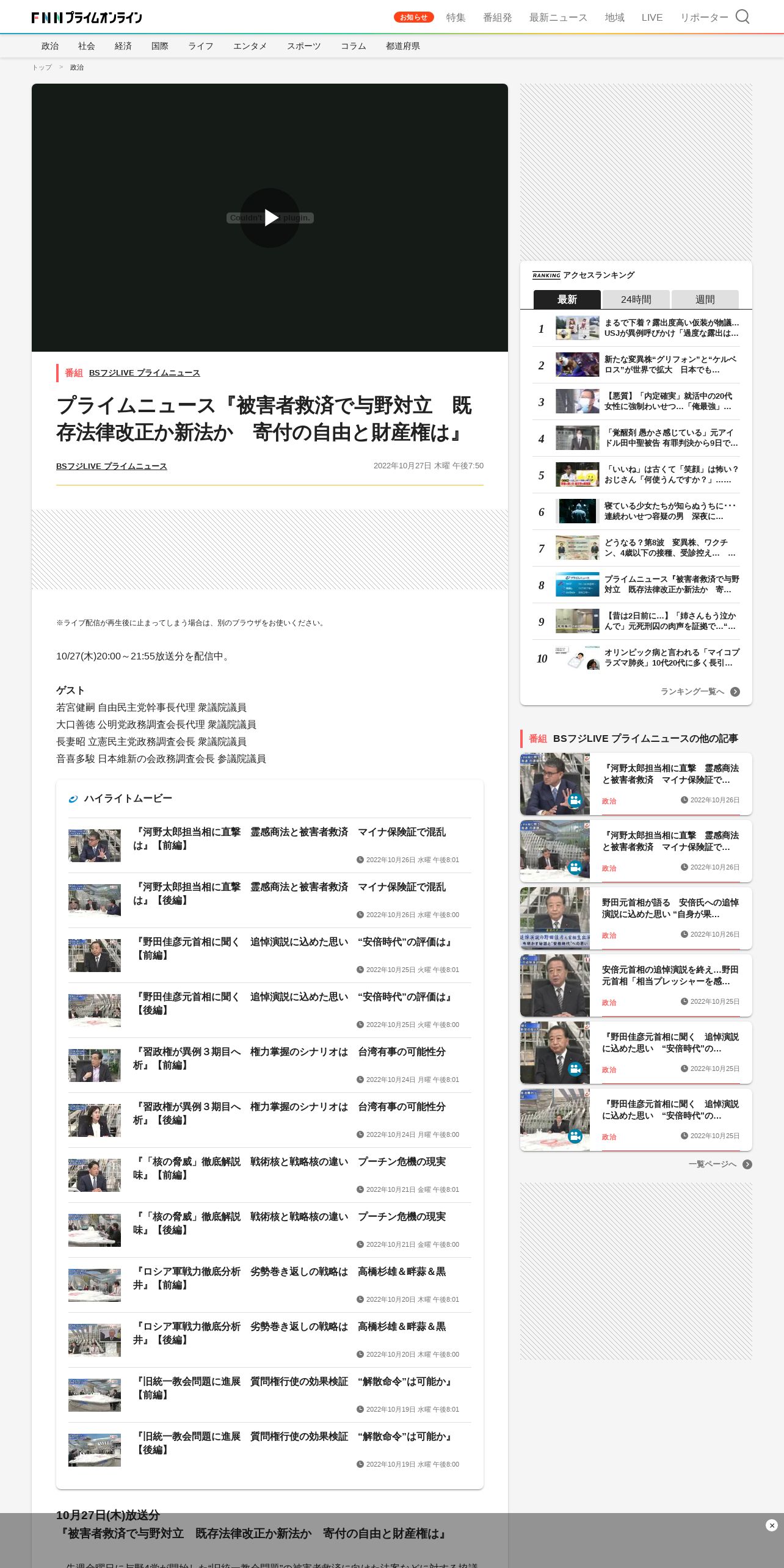Viewport: 784px width, 1568px height.
Task: Open ranking item 2 about グリフォン variant
Action: tap(636, 365)
